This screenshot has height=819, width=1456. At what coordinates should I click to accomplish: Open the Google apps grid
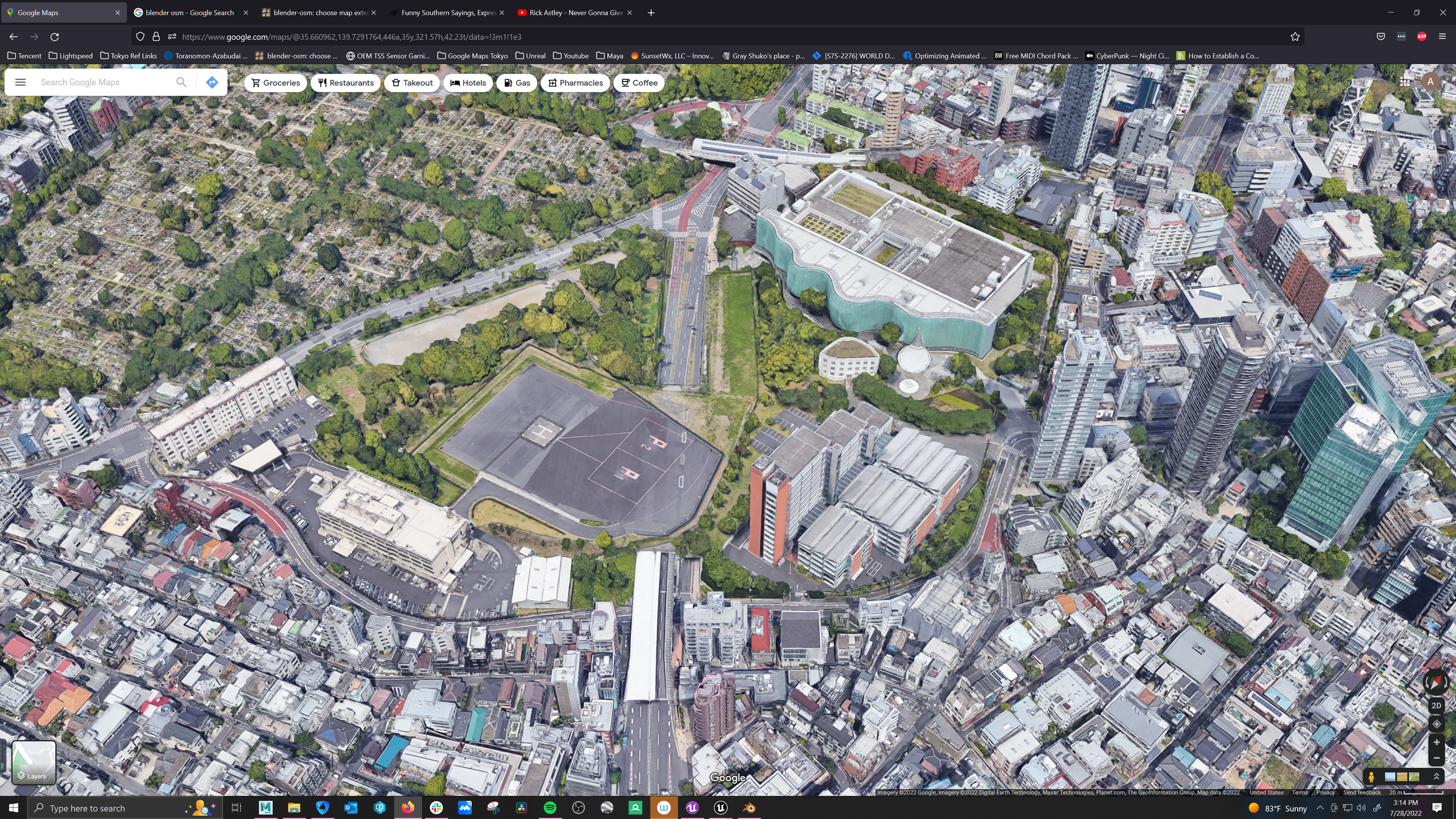[x=1405, y=82]
